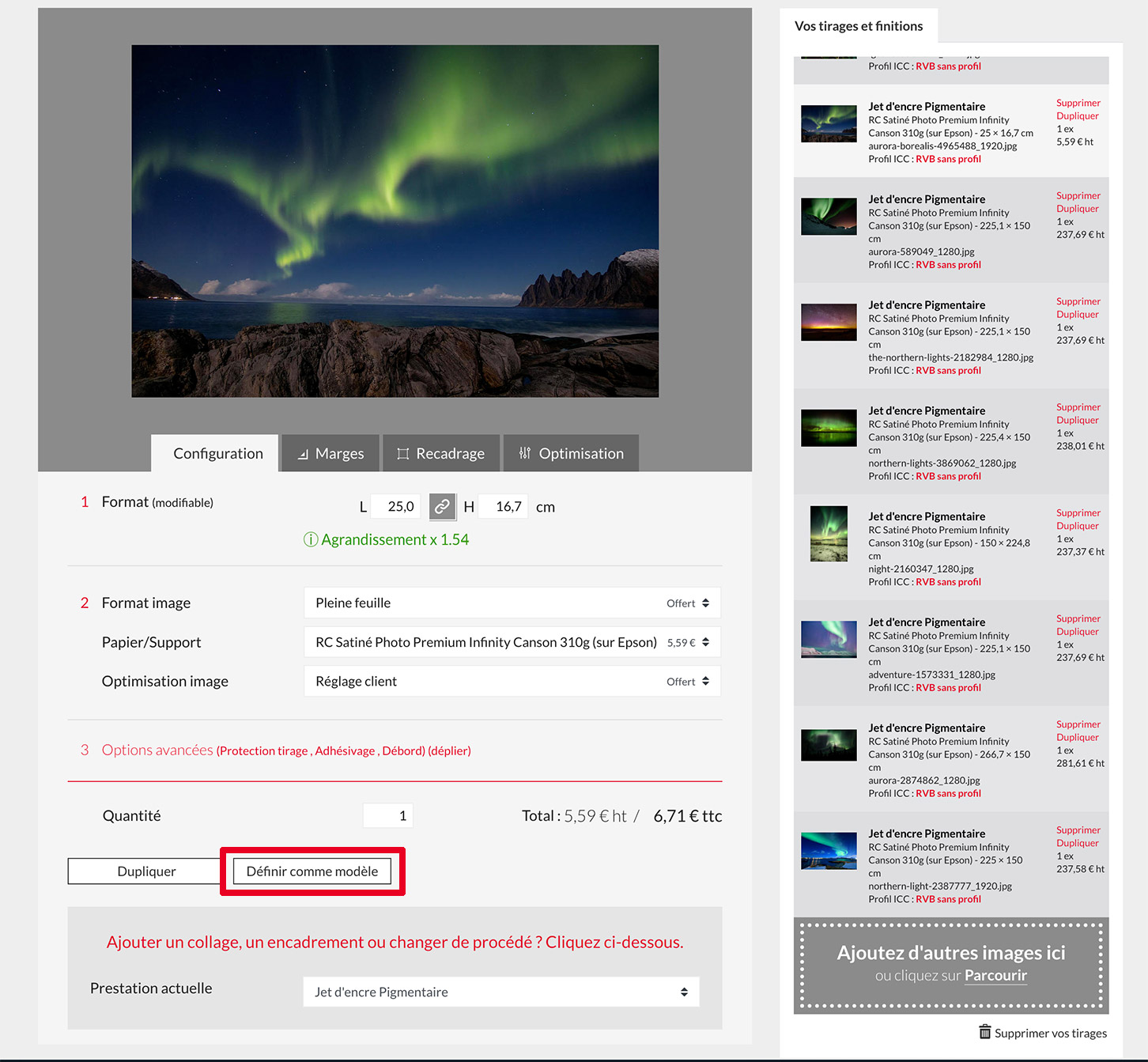Expand the Papier/Support dropdown
Viewport: 1148px width, 1062px height.
click(512, 642)
